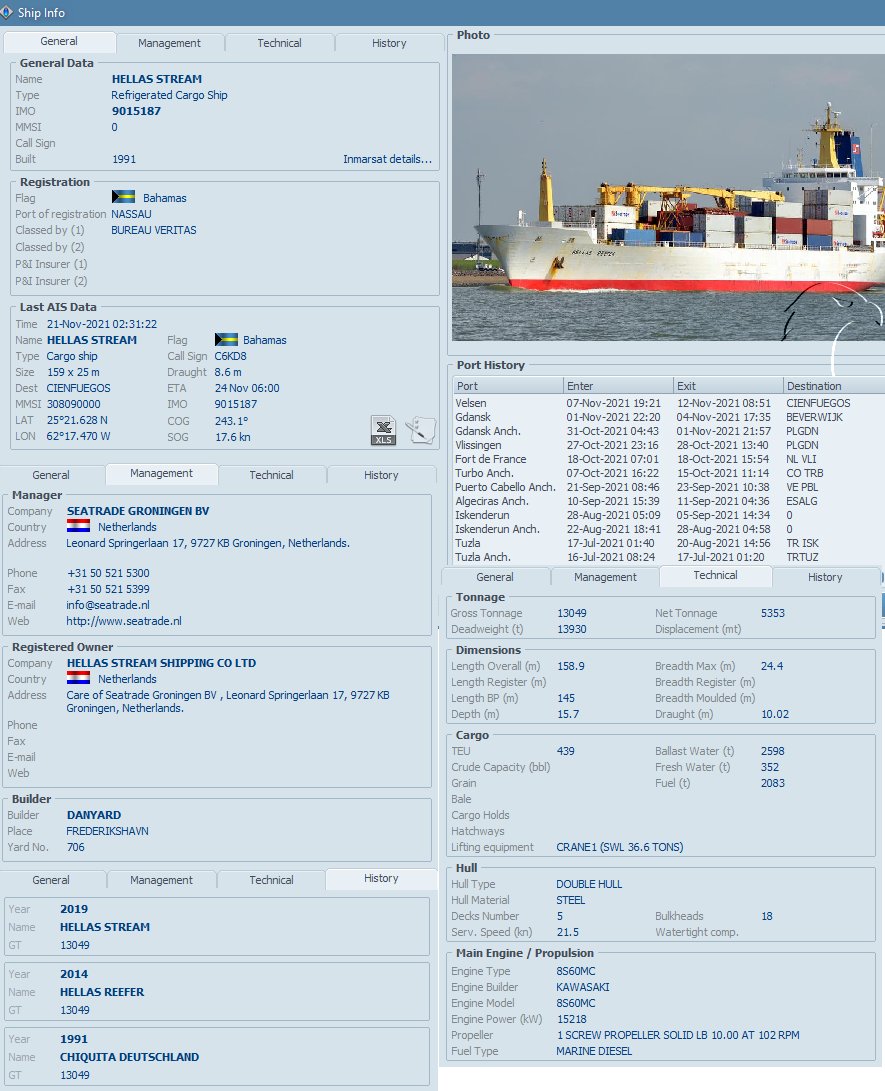Click the Ship Info title bar icon
Image resolution: width=885 pixels, height=1091 pixels.
pyautogui.click(x=6, y=12)
